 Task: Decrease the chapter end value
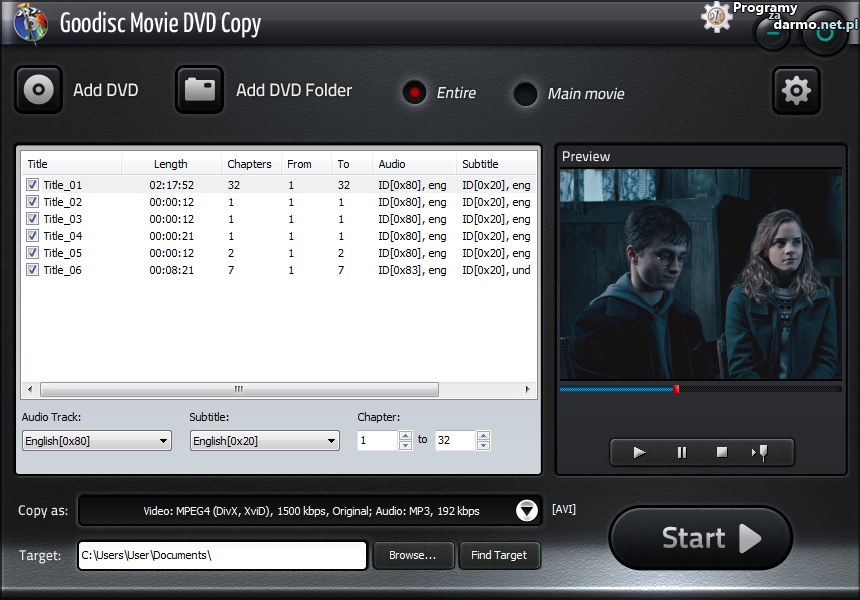click(483, 445)
